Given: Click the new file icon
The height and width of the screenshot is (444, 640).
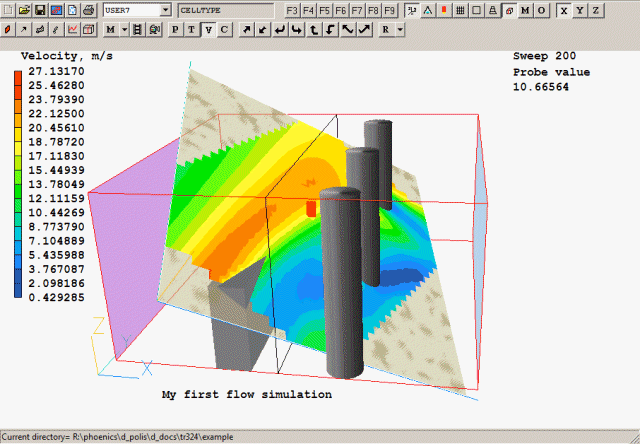Looking at the screenshot, I should (7, 10).
